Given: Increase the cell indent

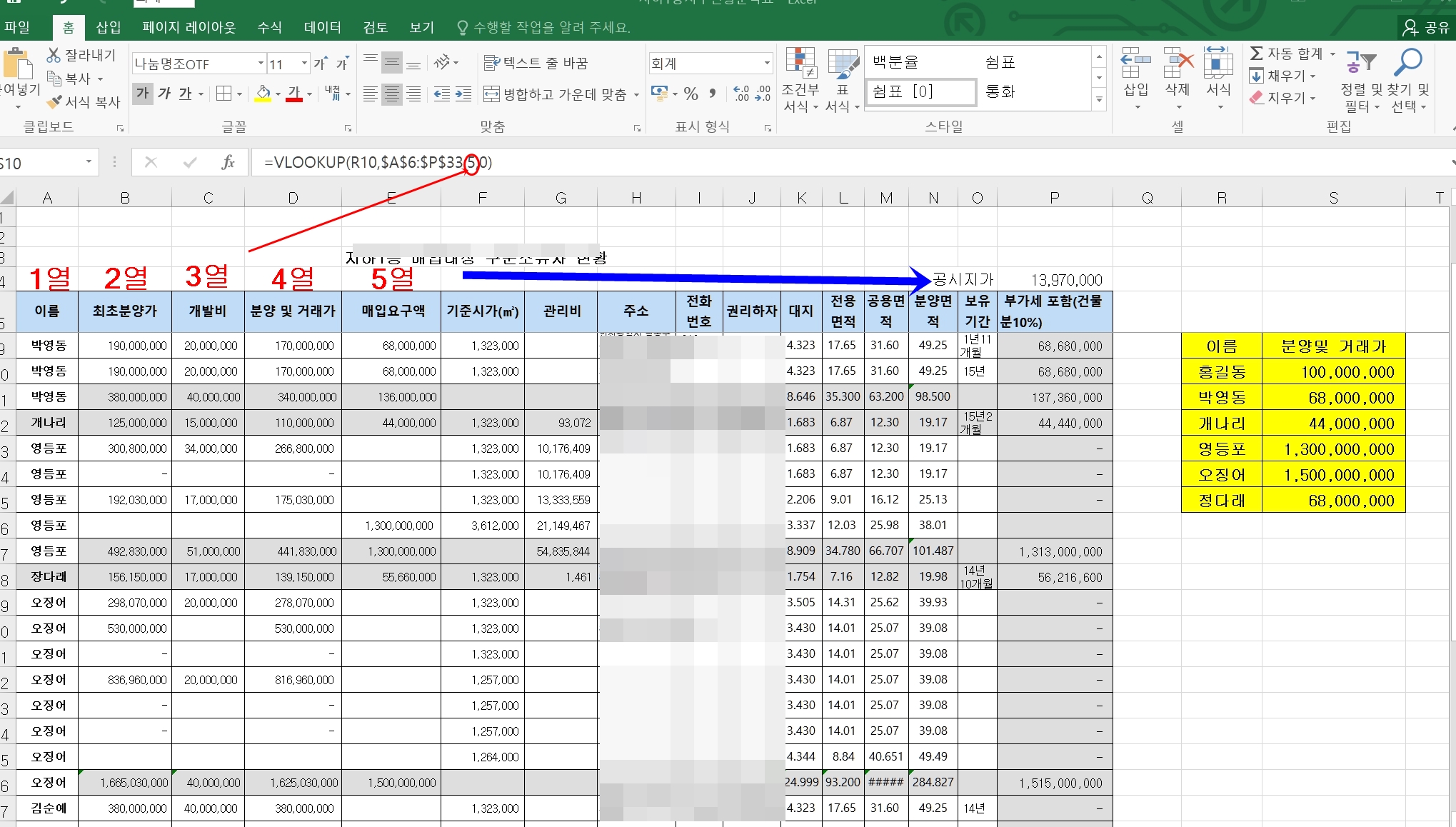Looking at the screenshot, I should [x=463, y=94].
